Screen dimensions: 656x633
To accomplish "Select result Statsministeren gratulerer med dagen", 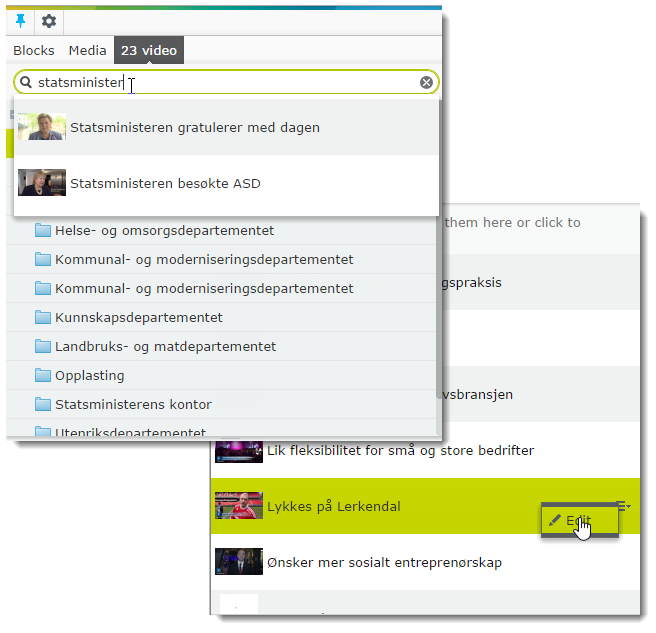I will [x=194, y=128].
